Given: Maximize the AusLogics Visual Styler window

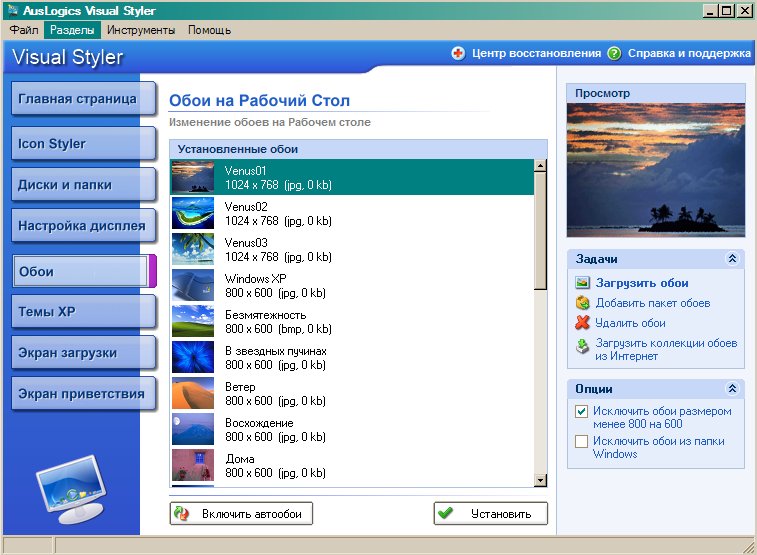Looking at the screenshot, I should [x=727, y=11].
